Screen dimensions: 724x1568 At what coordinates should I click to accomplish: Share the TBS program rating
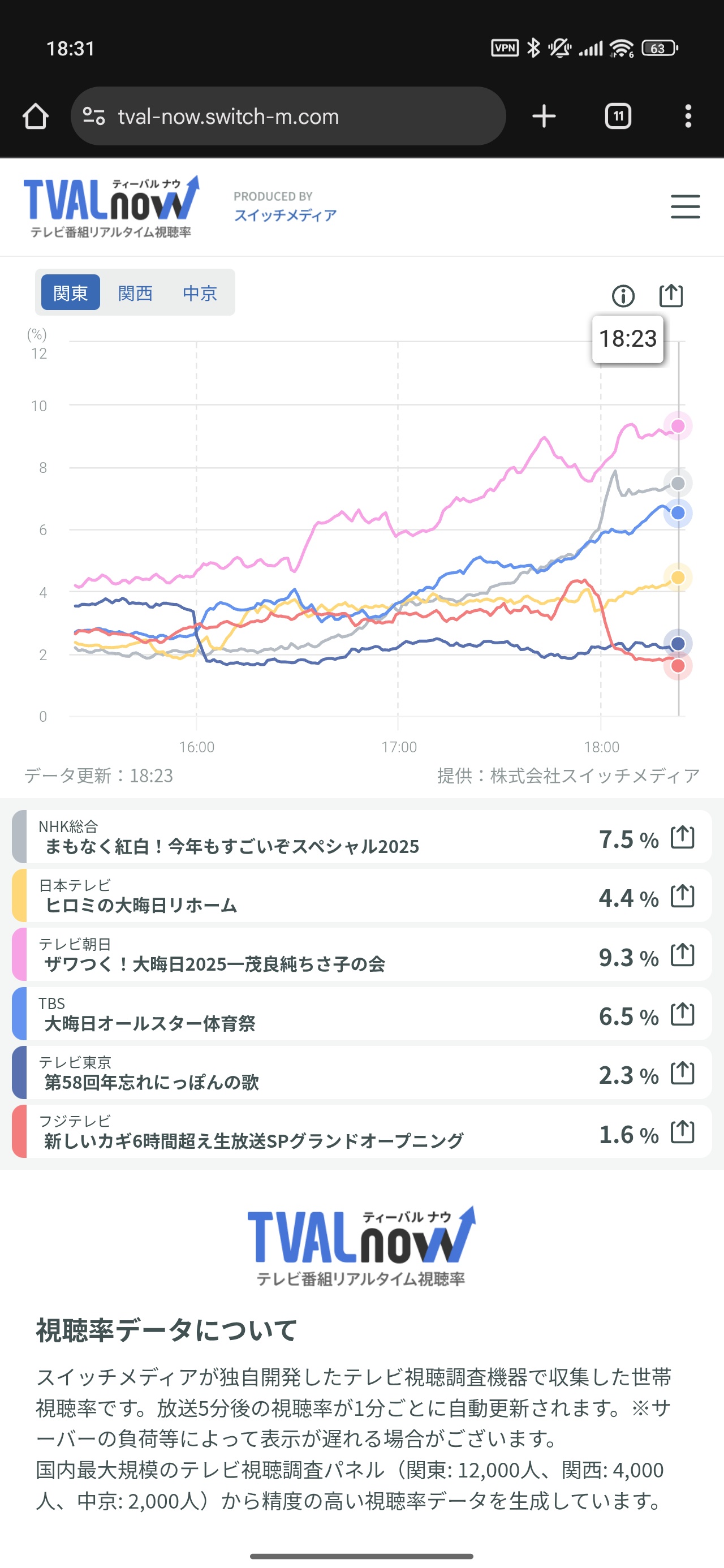(682, 1014)
